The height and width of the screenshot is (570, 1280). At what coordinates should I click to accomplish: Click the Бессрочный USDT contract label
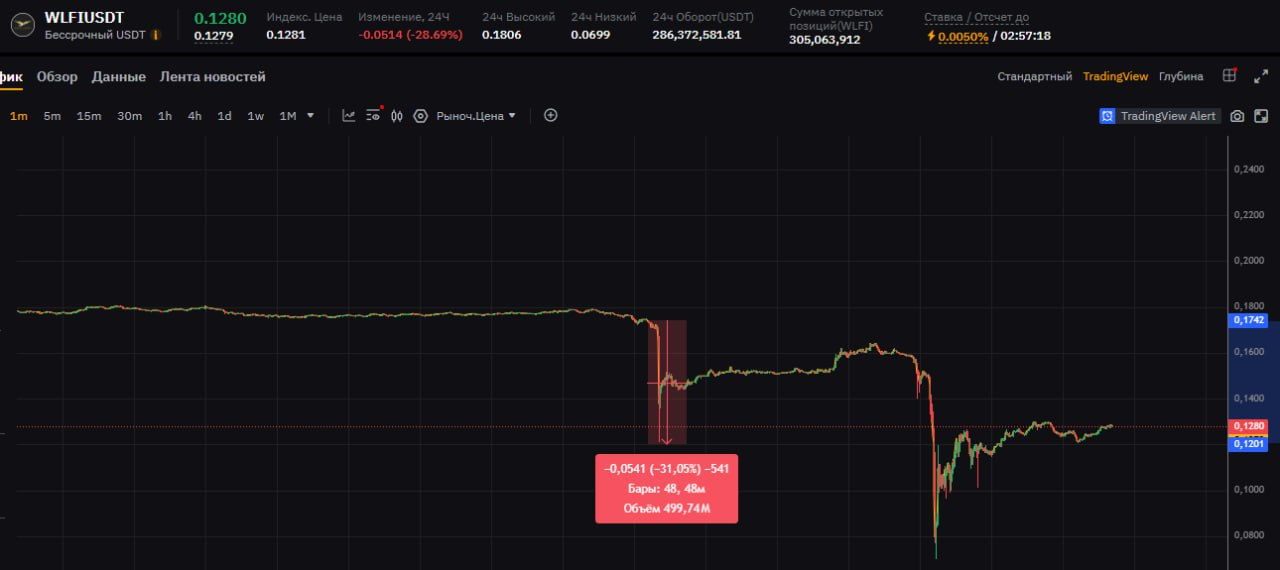(95, 35)
